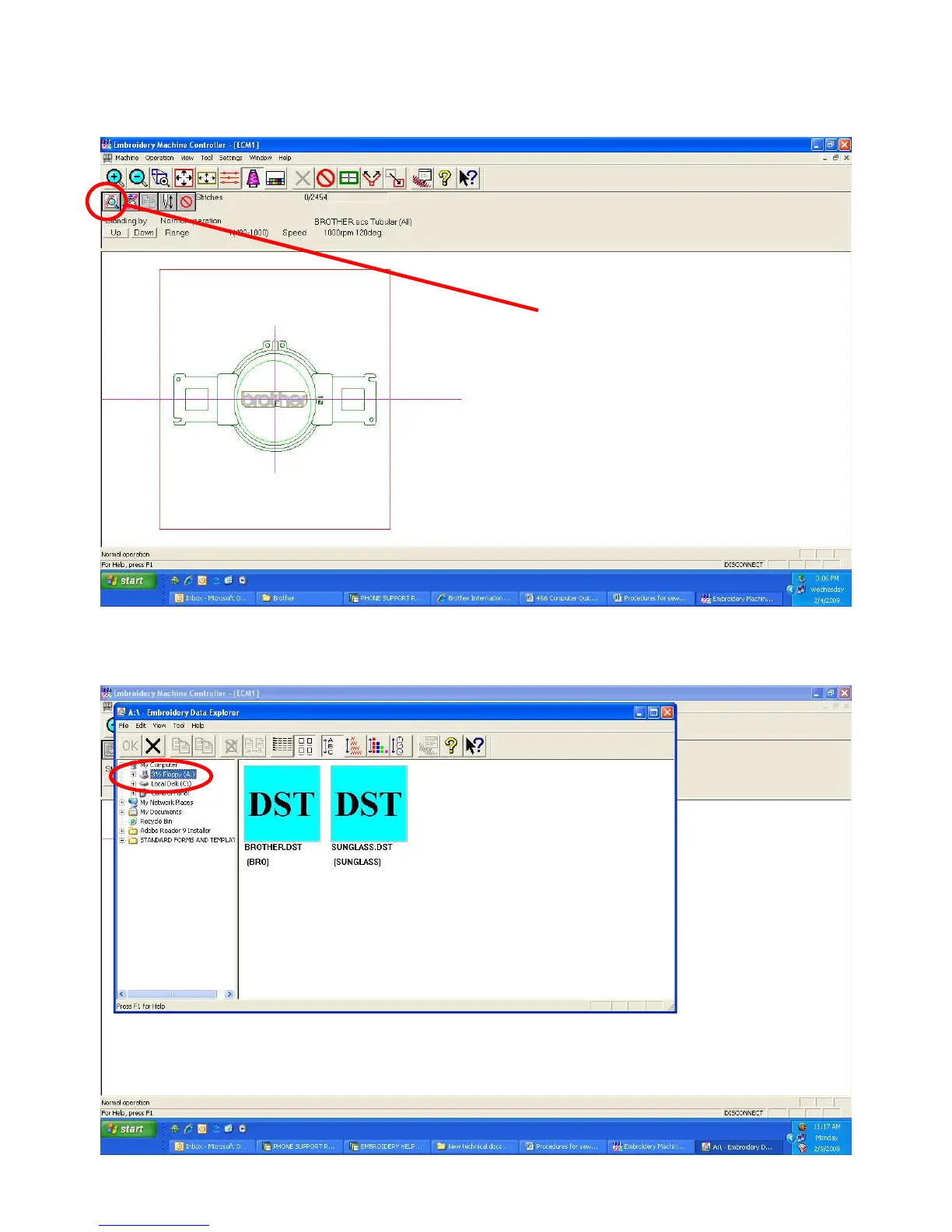The width and height of the screenshot is (952, 1232).
Task: Open the Window menu
Action: (x=261, y=158)
